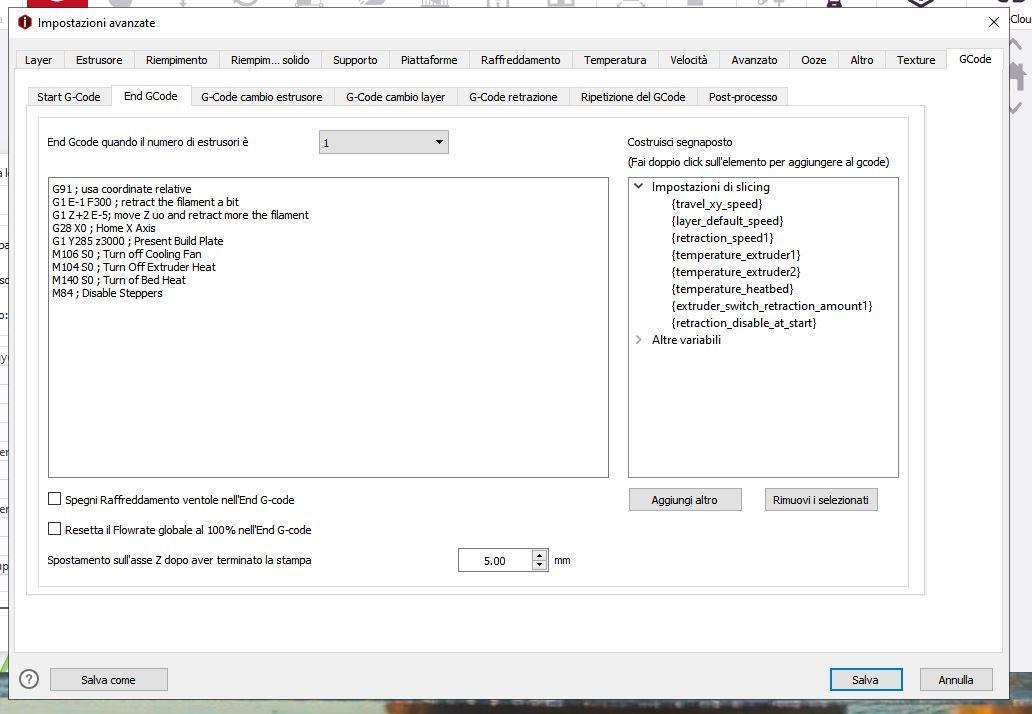The image size is (1032, 714).
Task: Switch to the Start G-Code tab
Action: coord(69,97)
